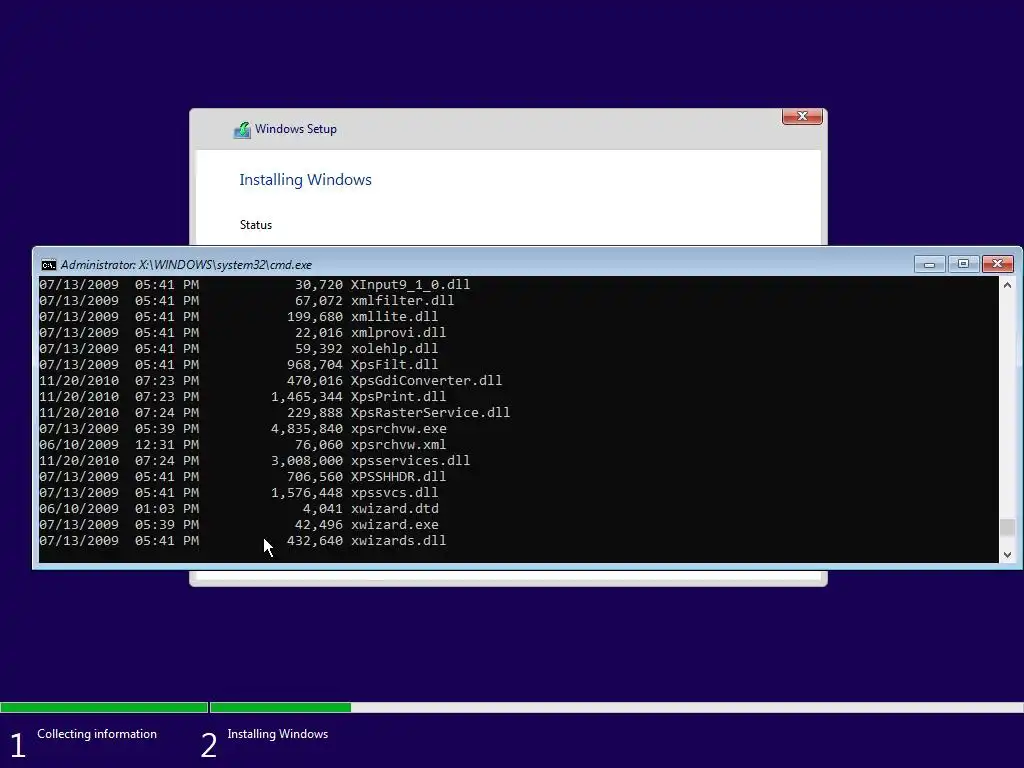Click the xpsrchvw.xml file name
The image size is (1024, 768).
(x=398, y=445)
